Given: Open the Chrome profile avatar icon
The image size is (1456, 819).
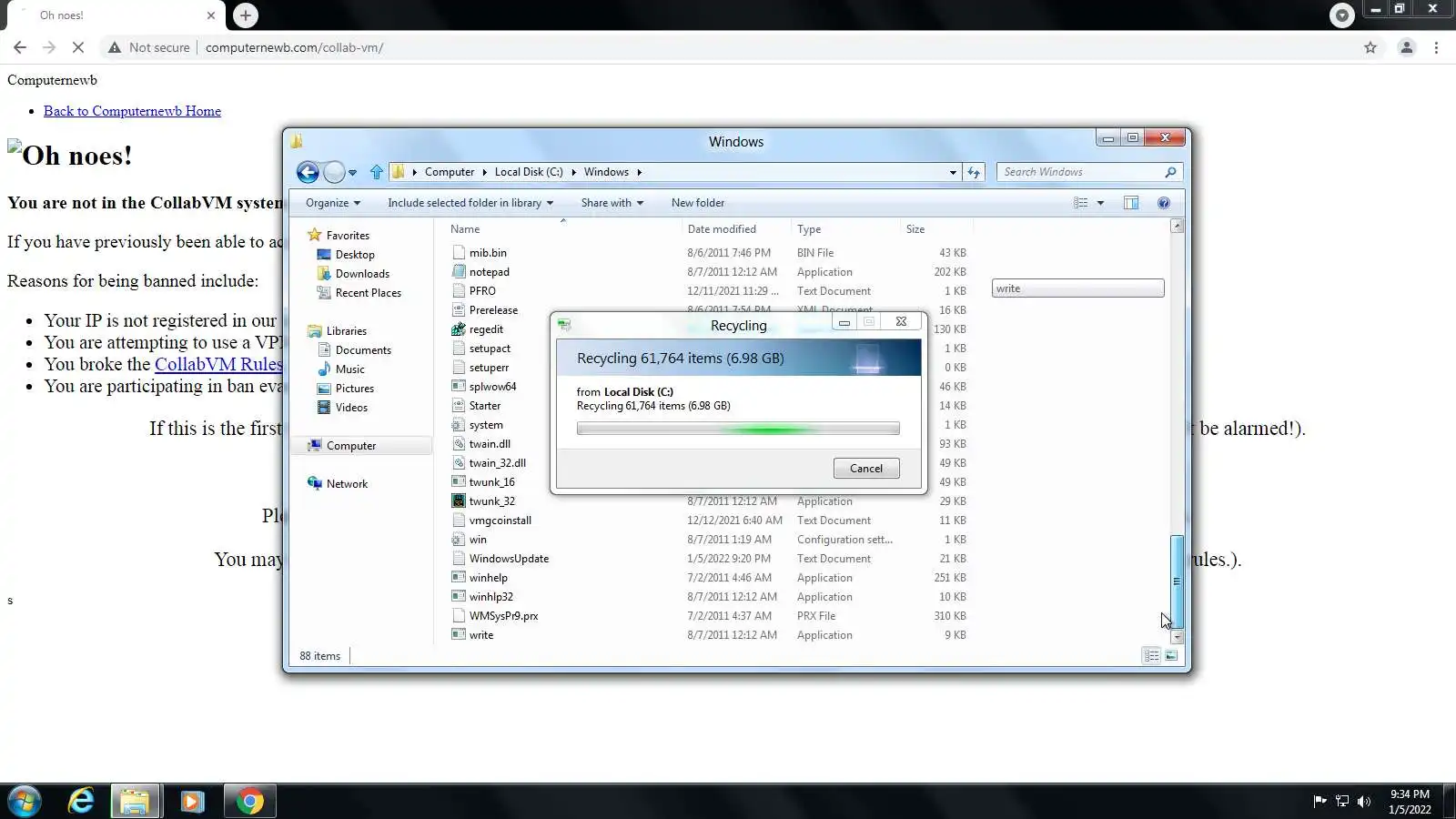Looking at the screenshot, I should click(x=1407, y=47).
